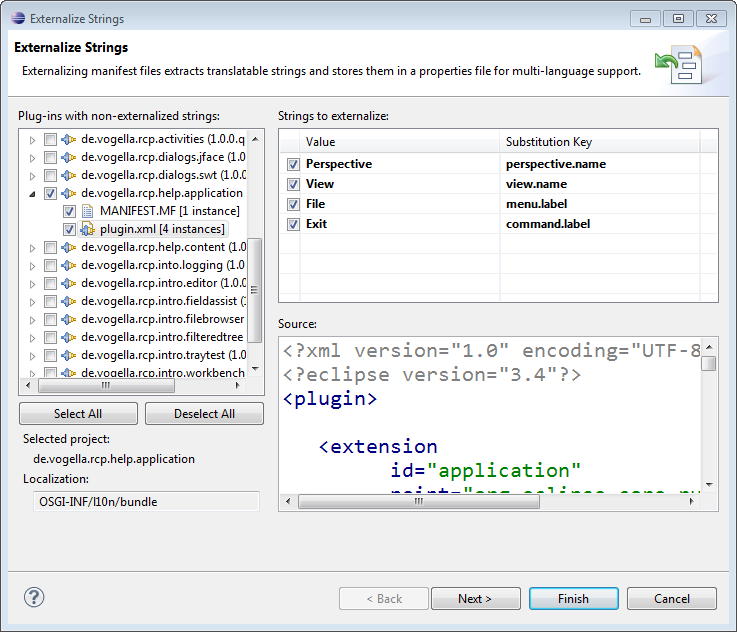Select the de.vogella.rcp.intro.filebrowser tree row
Screen dimensions: 737x632
click(x=163, y=319)
